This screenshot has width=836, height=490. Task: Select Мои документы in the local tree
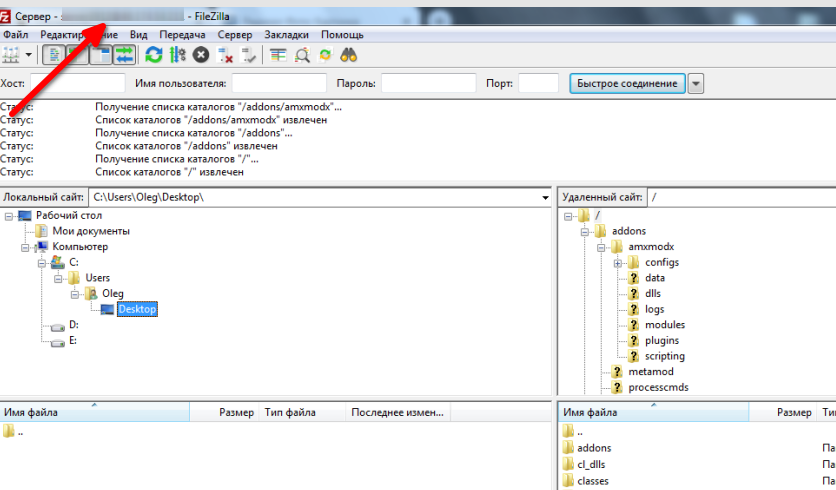tap(91, 231)
